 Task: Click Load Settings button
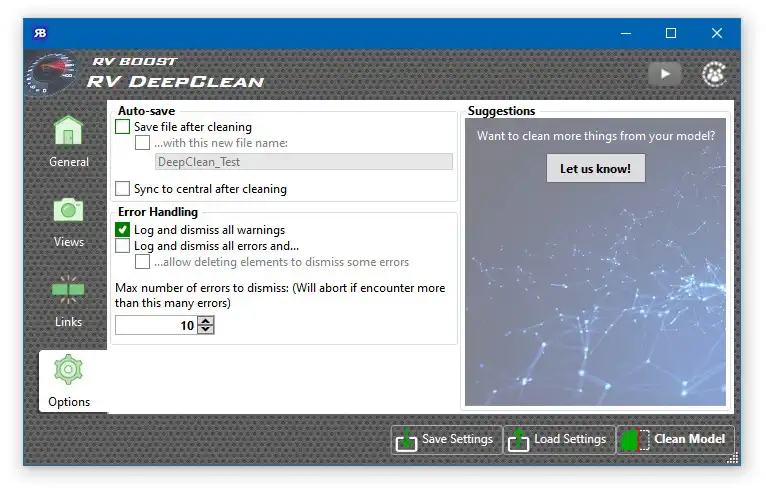559,440
